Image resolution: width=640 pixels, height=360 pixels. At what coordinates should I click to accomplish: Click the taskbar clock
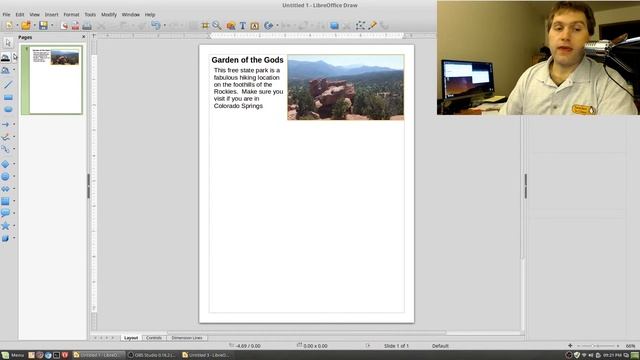612,356
